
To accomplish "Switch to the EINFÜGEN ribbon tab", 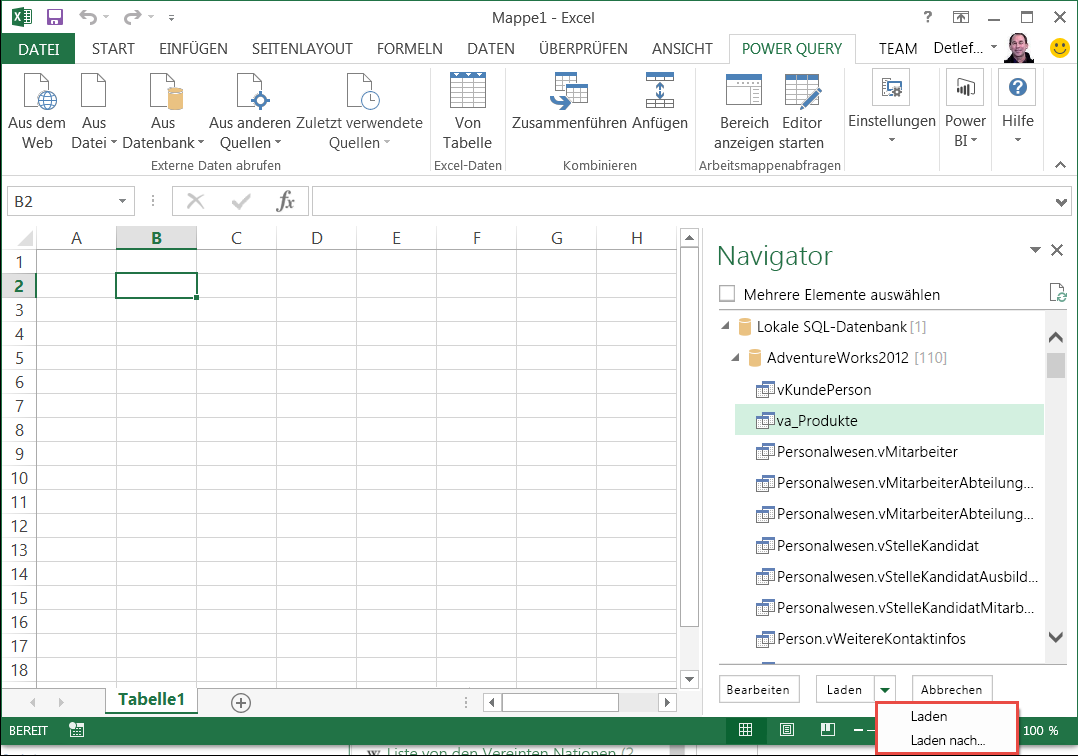I will (x=193, y=49).
